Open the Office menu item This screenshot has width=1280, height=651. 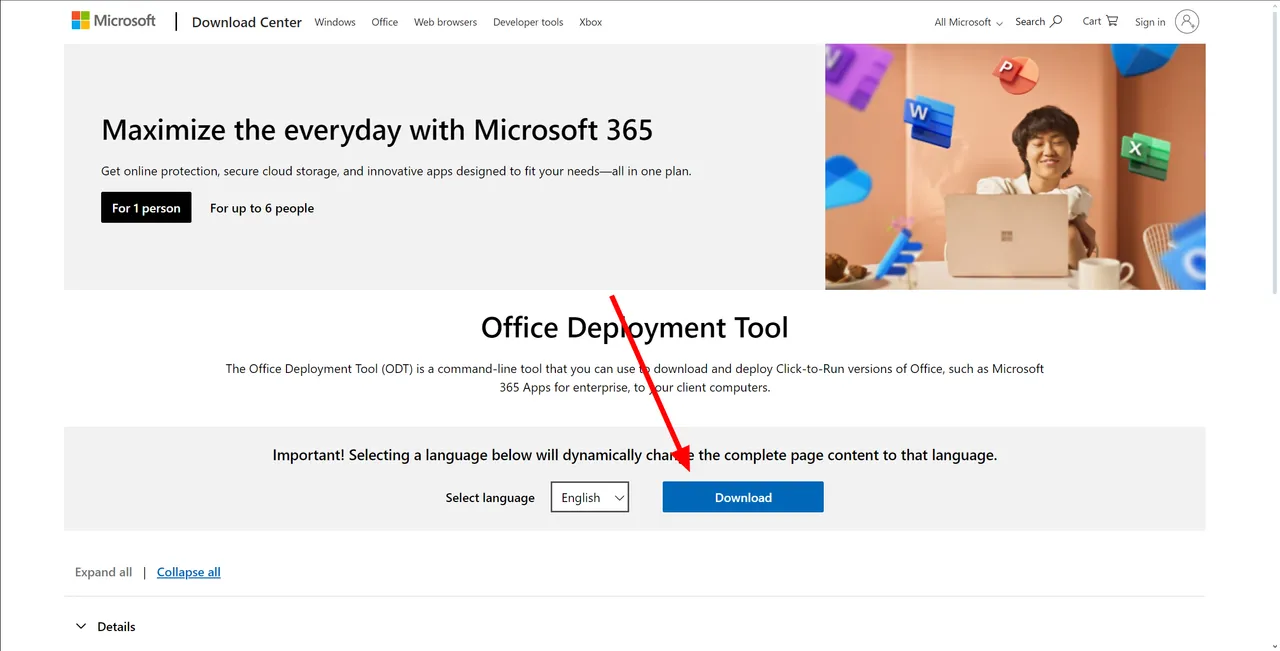(x=385, y=22)
